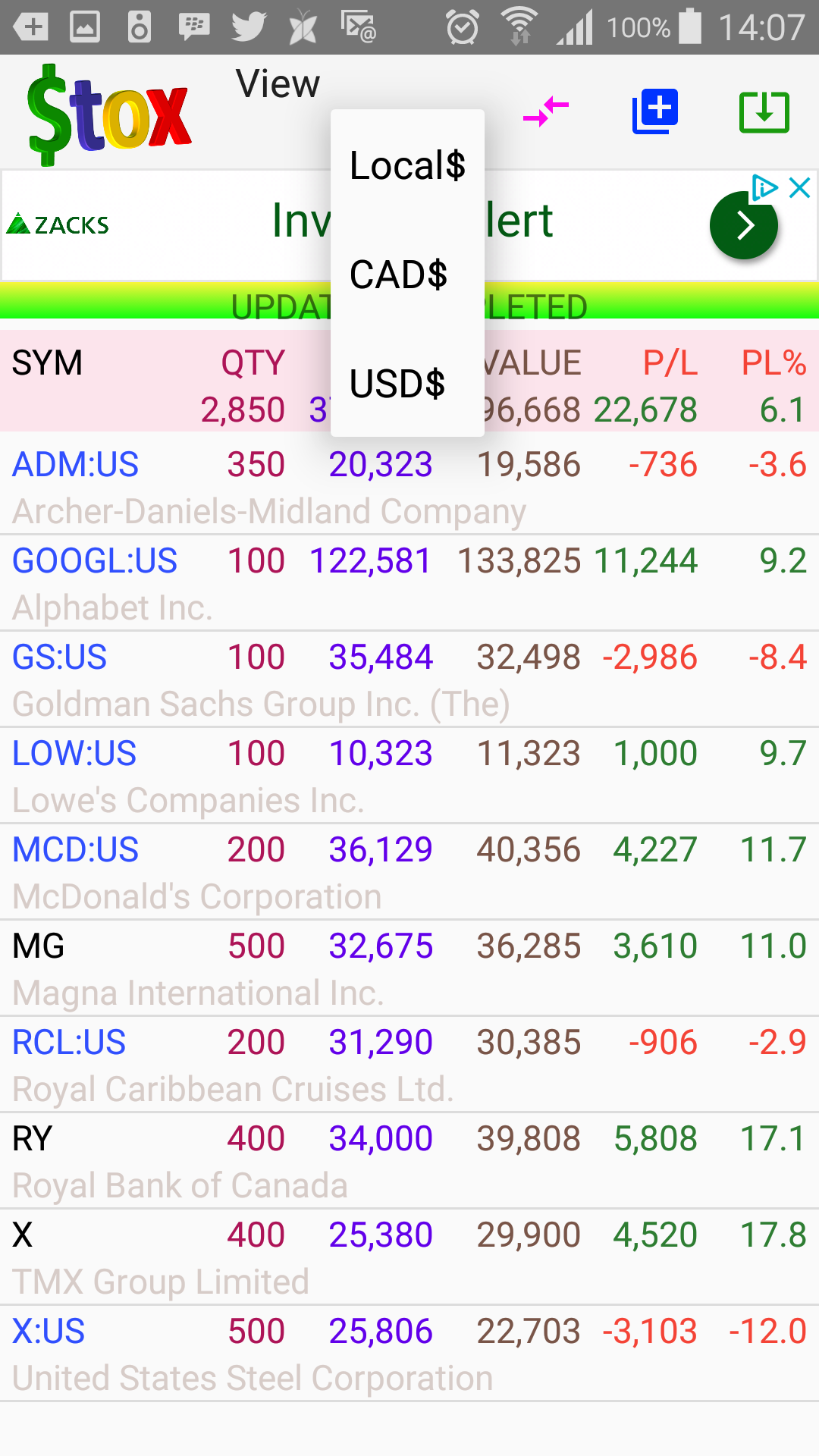Close the Zacks advertisement
This screenshot has height=1456, width=819.
click(x=800, y=187)
